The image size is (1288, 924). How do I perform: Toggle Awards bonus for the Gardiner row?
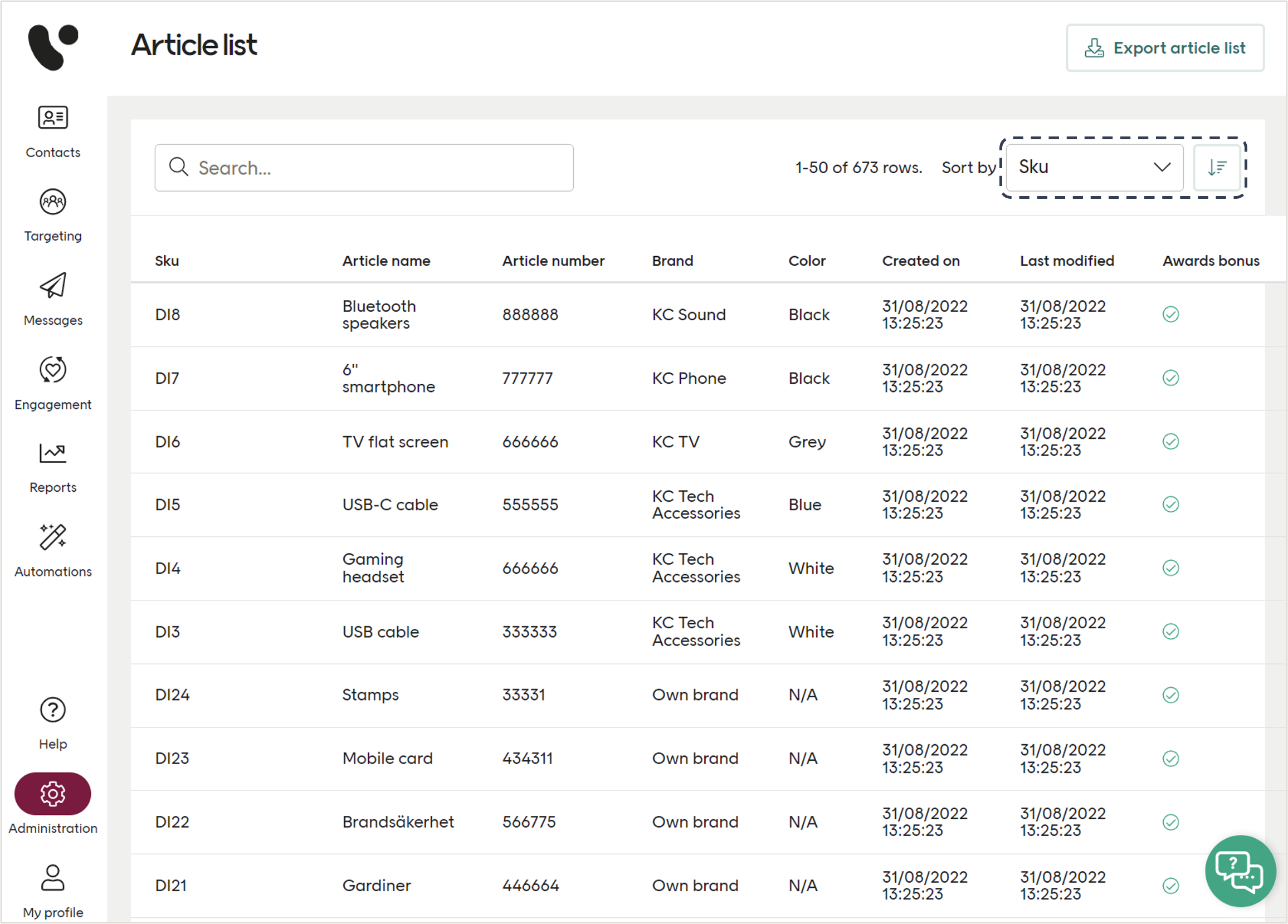(x=1170, y=886)
